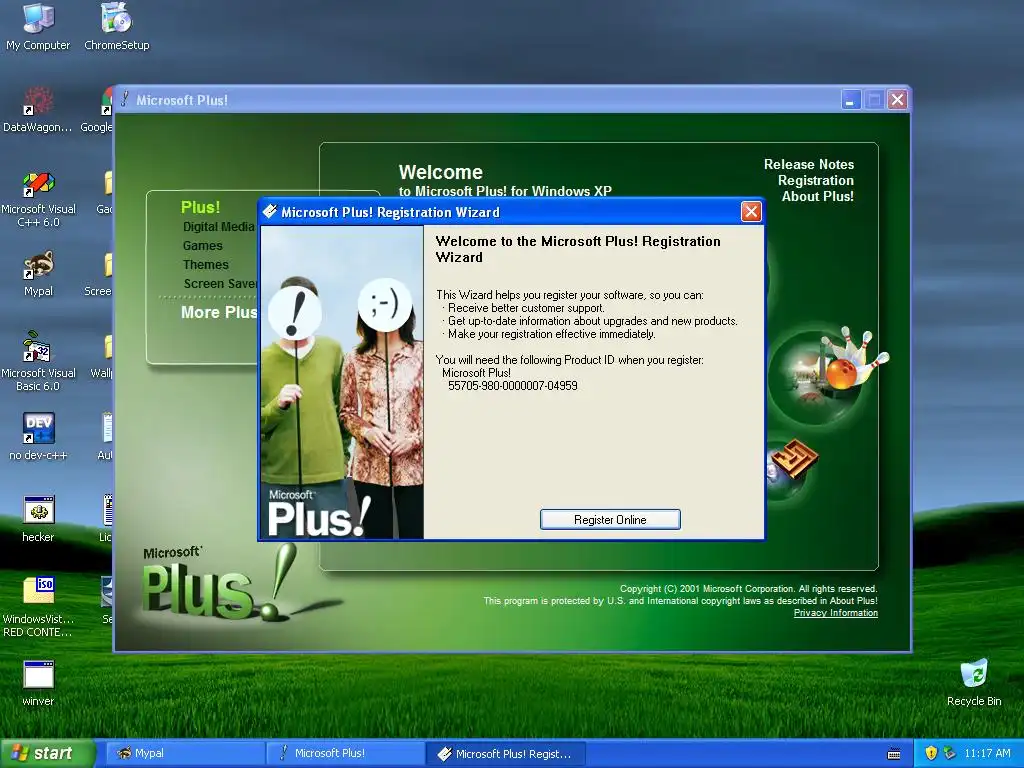Screen dimensions: 1024x768
Task: Open Microsoft Visual Basic 6.0 icon
Action: click(38, 362)
